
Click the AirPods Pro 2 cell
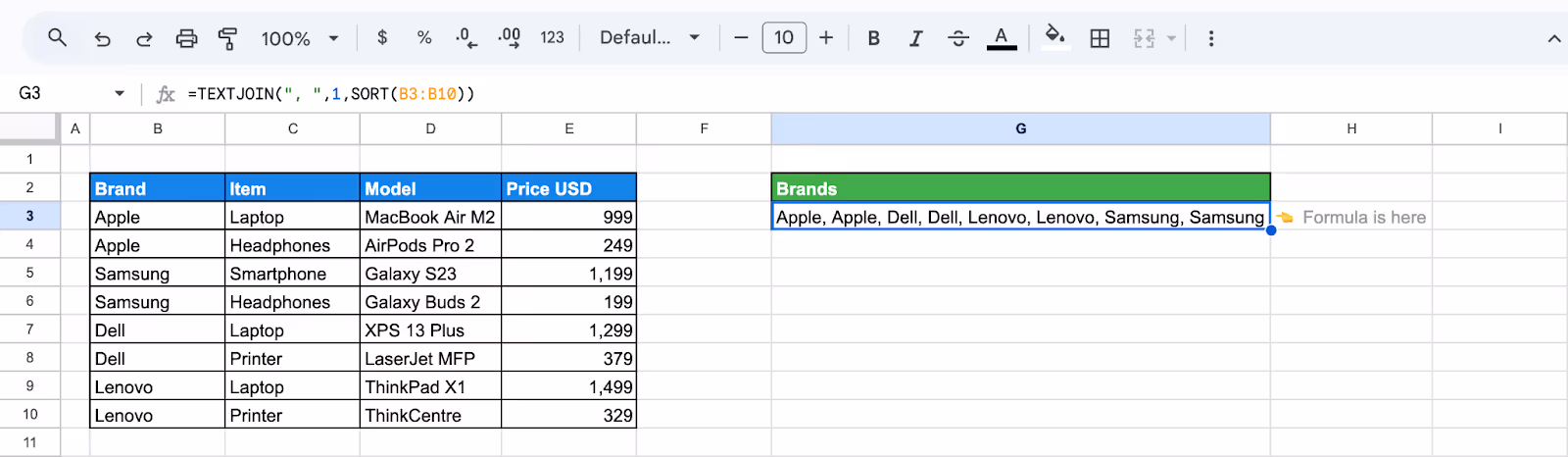(431, 245)
